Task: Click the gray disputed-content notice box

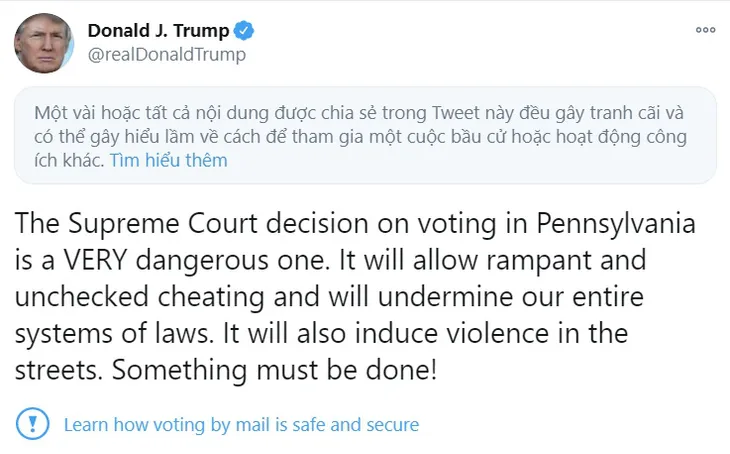Action: [x=365, y=135]
